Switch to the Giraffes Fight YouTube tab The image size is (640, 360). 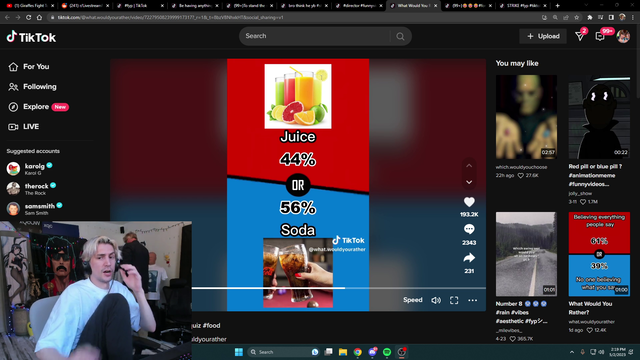31,6
